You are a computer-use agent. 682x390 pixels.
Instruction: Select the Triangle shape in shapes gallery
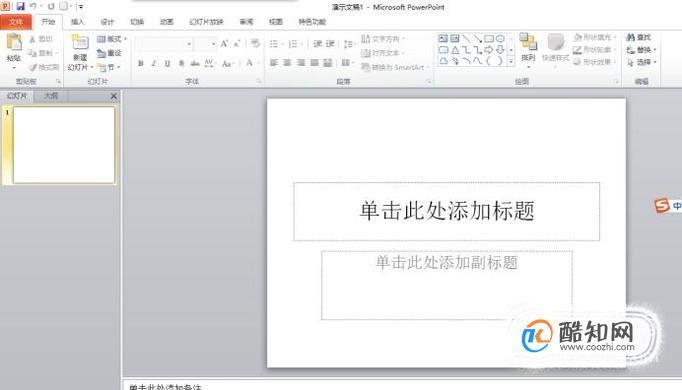(x=455, y=50)
